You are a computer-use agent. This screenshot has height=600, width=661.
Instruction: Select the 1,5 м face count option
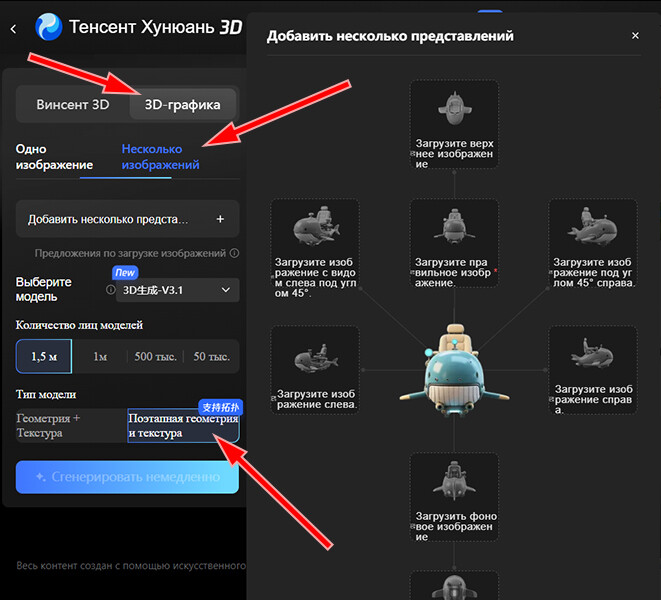pos(45,357)
